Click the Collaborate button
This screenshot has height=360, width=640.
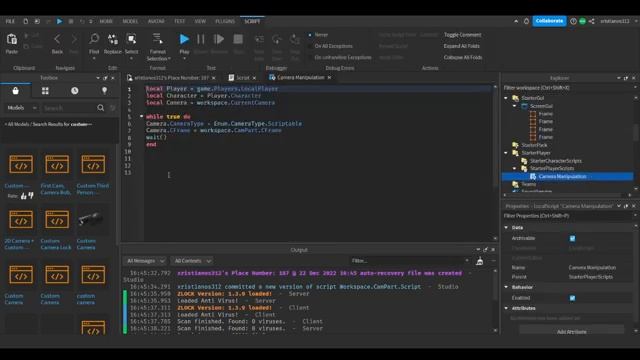[549, 21]
